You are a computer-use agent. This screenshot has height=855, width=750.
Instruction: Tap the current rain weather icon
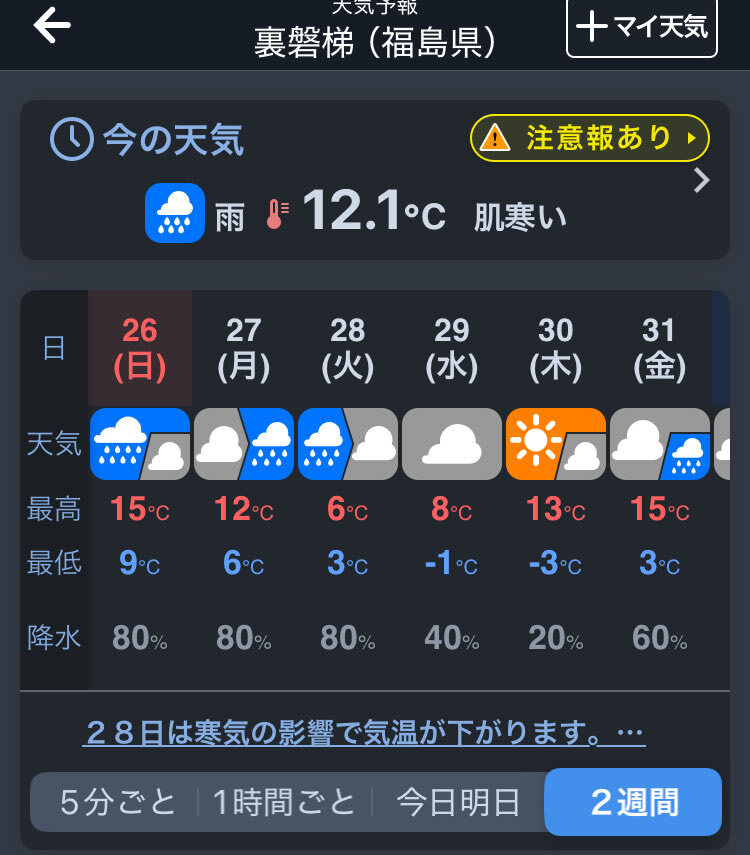click(x=175, y=213)
